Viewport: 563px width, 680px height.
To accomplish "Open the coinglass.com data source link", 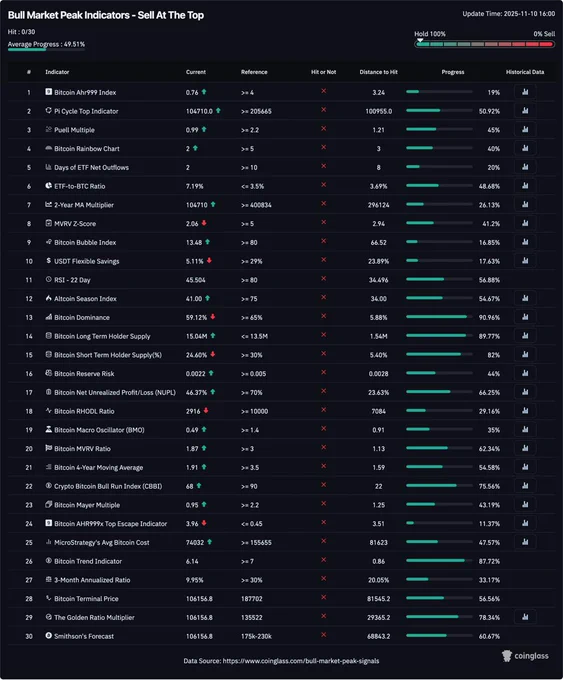I will (301, 661).
